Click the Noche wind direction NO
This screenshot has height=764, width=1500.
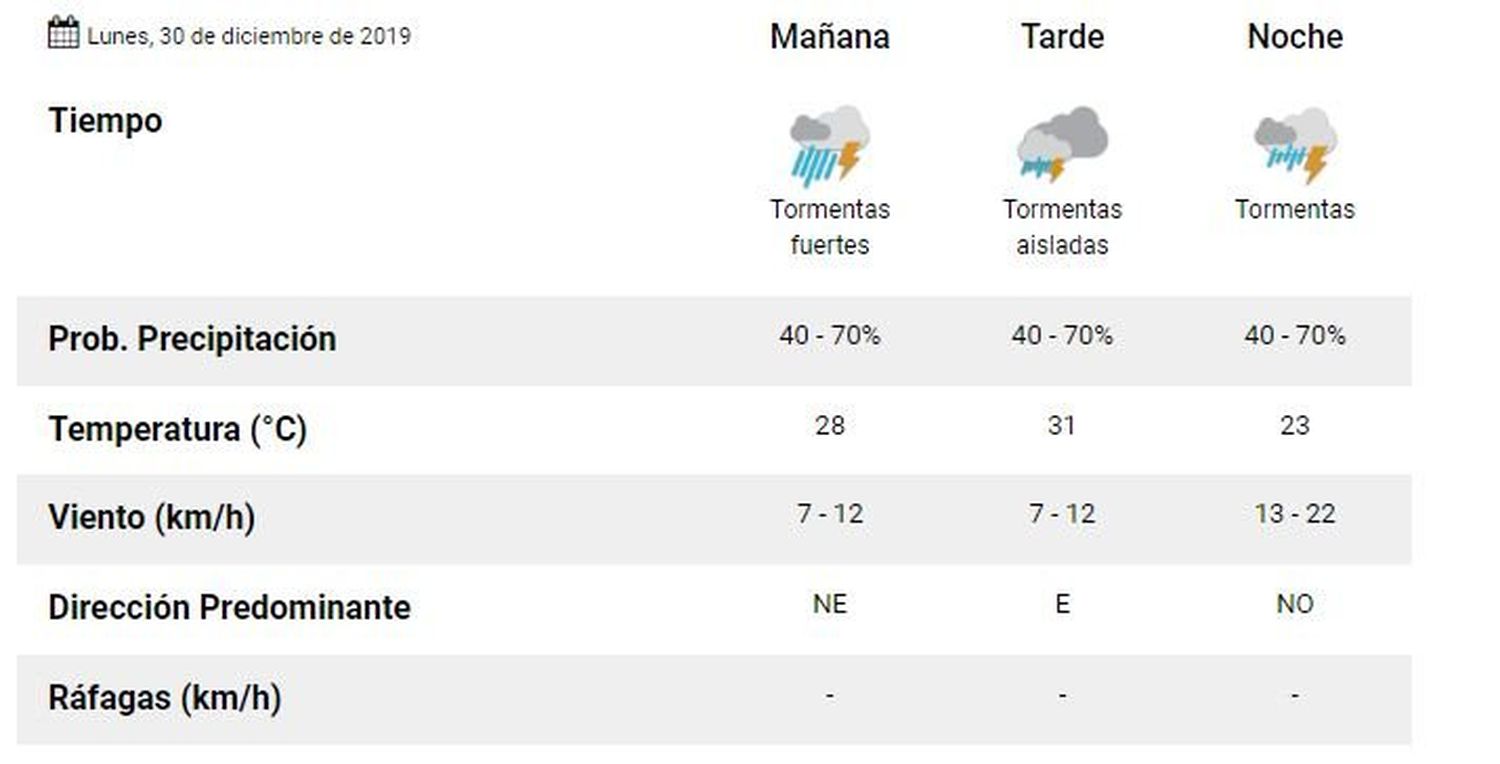pyautogui.click(x=1295, y=604)
